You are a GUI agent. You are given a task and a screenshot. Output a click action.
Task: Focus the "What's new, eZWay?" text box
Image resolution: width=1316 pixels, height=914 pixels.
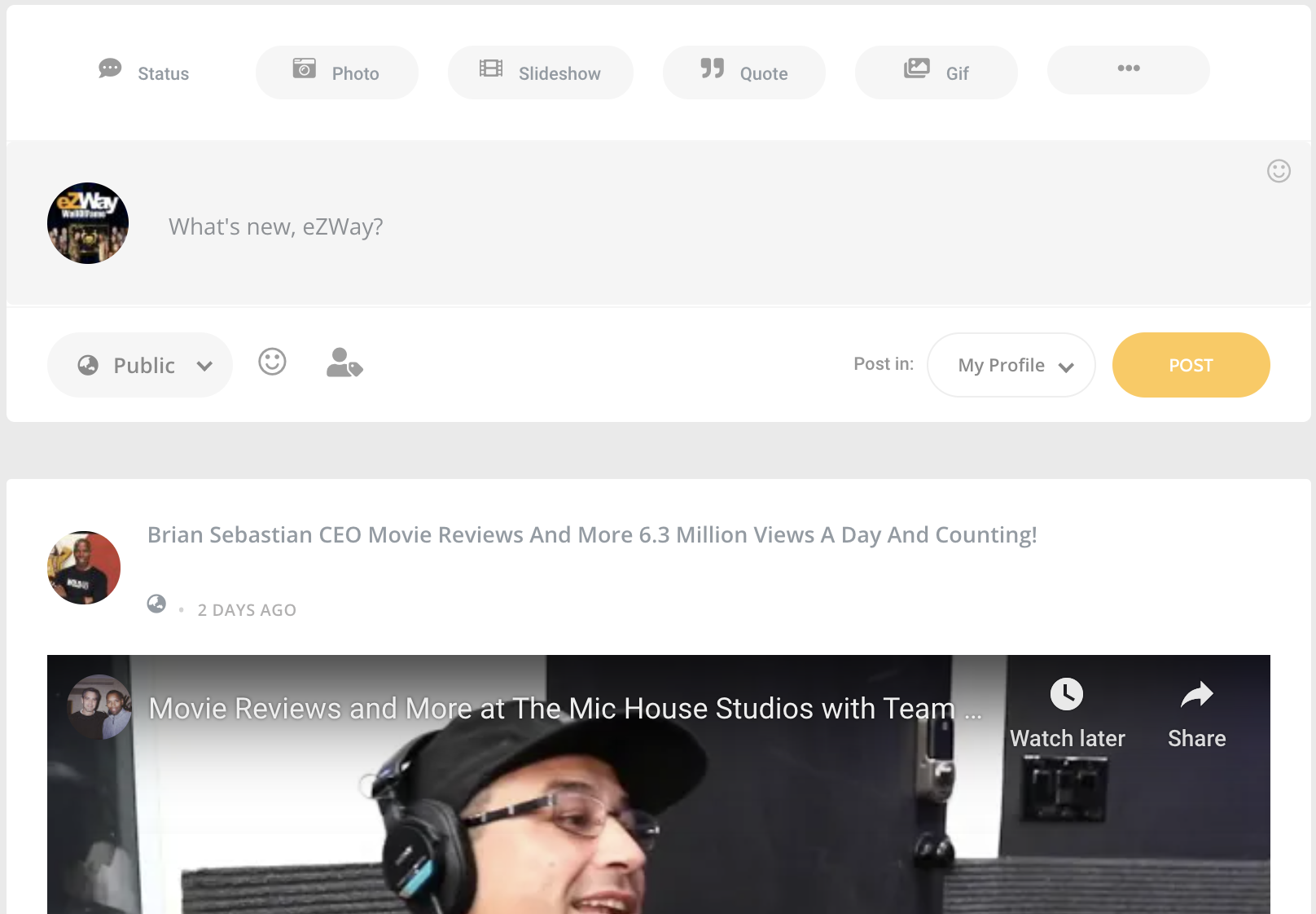click(651, 226)
